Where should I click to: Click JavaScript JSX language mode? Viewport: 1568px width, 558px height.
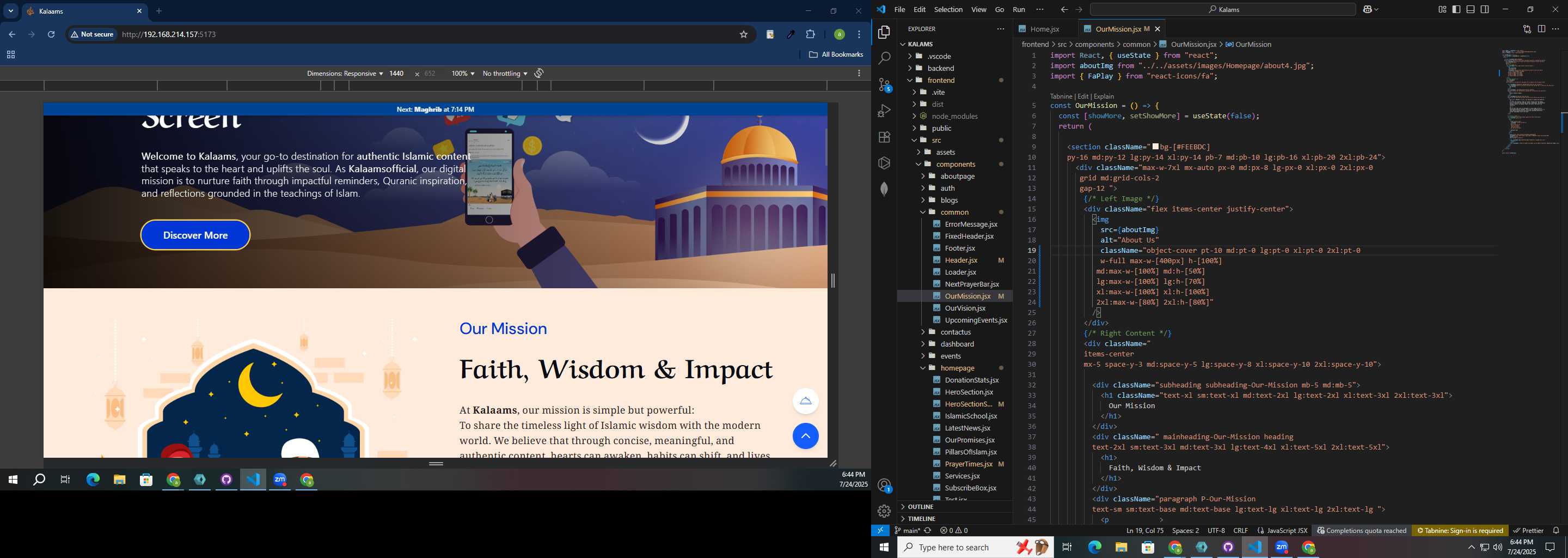coord(1282,531)
